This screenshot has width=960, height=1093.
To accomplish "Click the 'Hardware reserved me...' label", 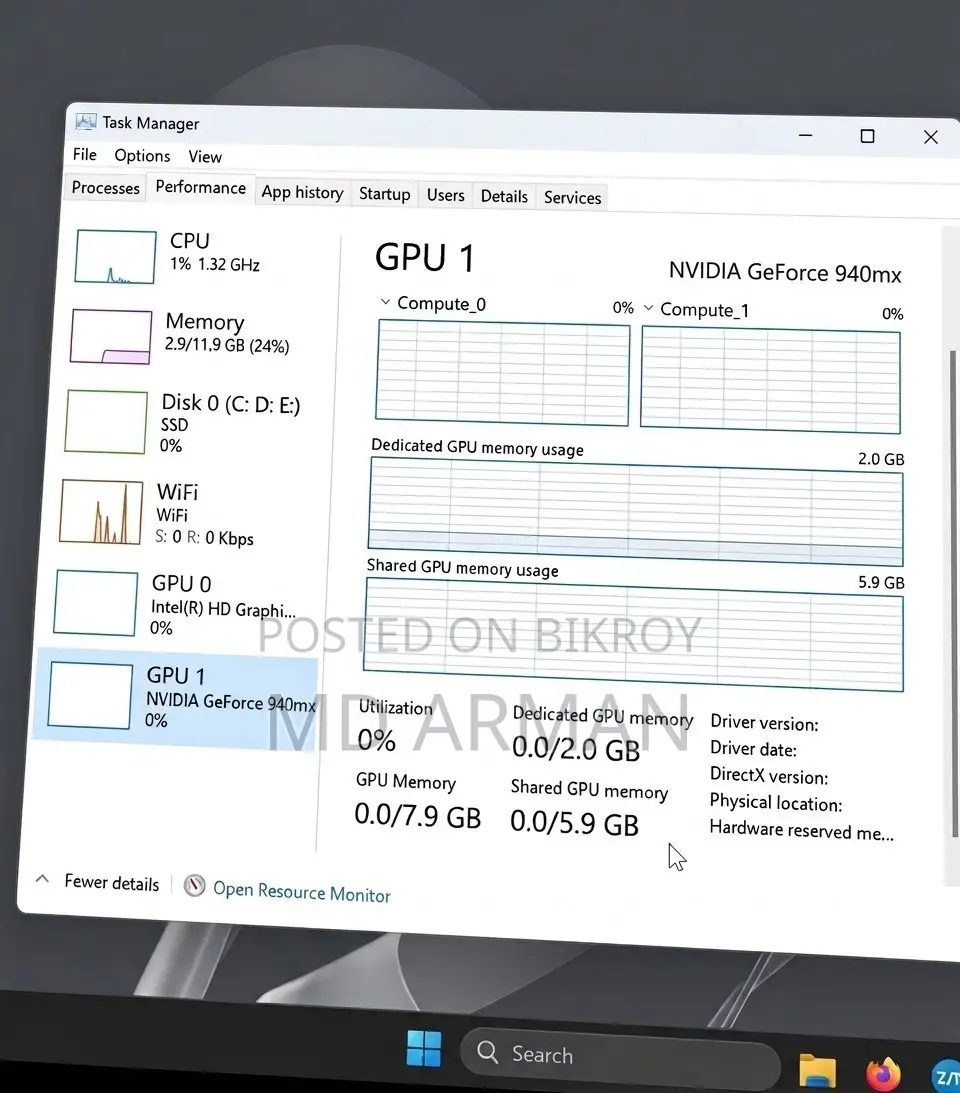I will point(802,830).
